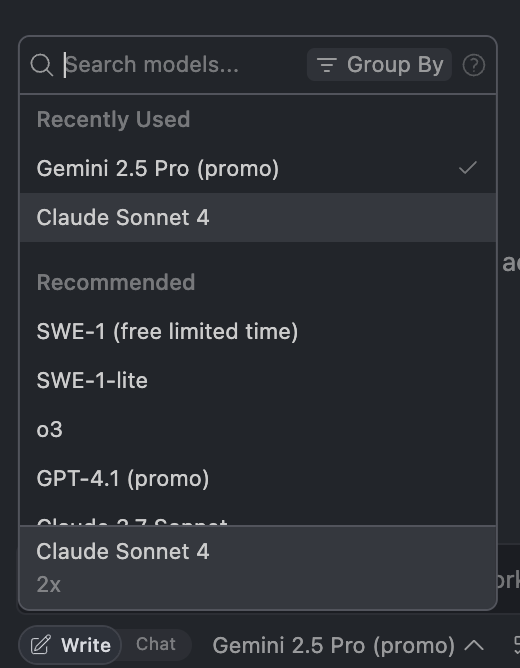
Task: Click the Claude Sonnet 4 2x info footer
Action: (x=258, y=567)
